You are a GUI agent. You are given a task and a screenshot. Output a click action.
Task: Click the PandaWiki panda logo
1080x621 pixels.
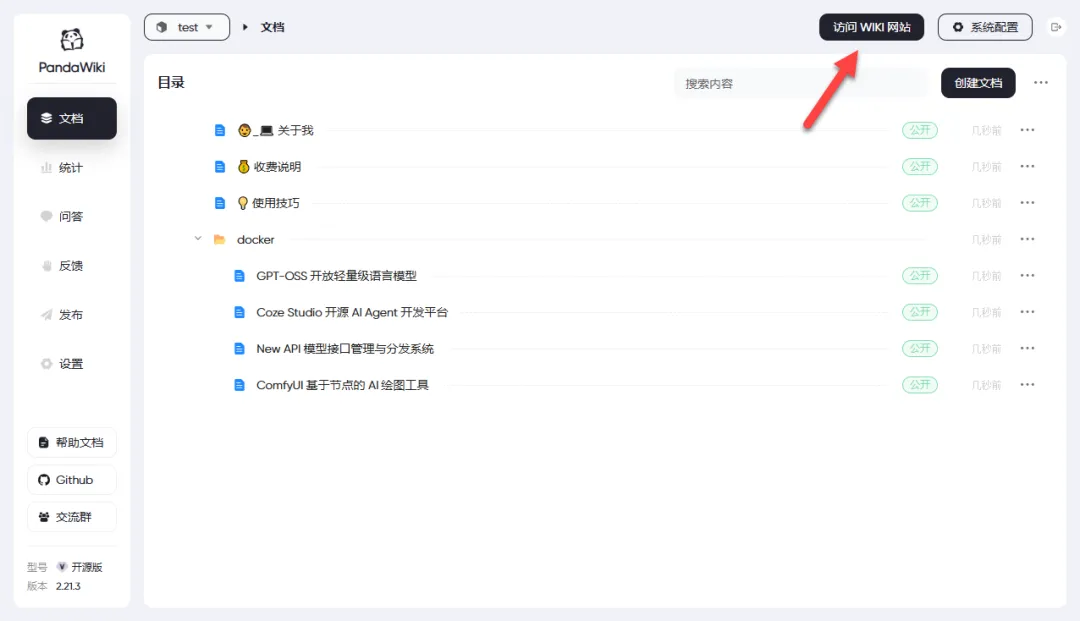point(72,40)
